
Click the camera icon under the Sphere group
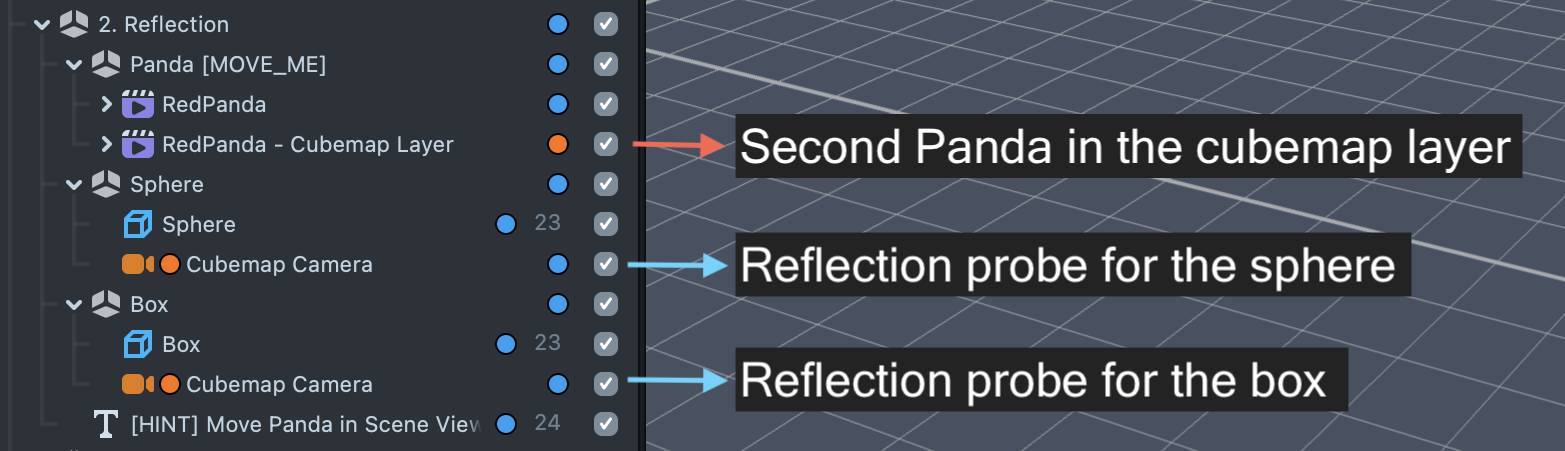click(x=138, y=264)
